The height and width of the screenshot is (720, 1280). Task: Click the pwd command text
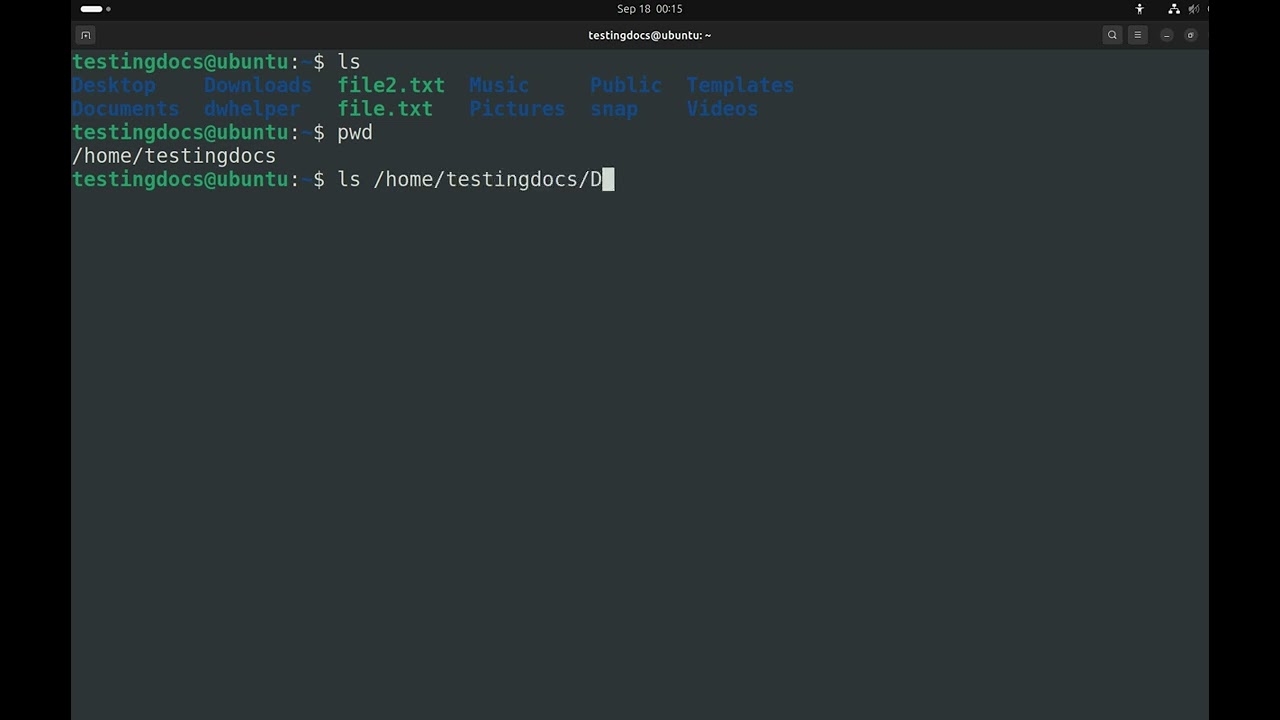(x=355, y=133)
